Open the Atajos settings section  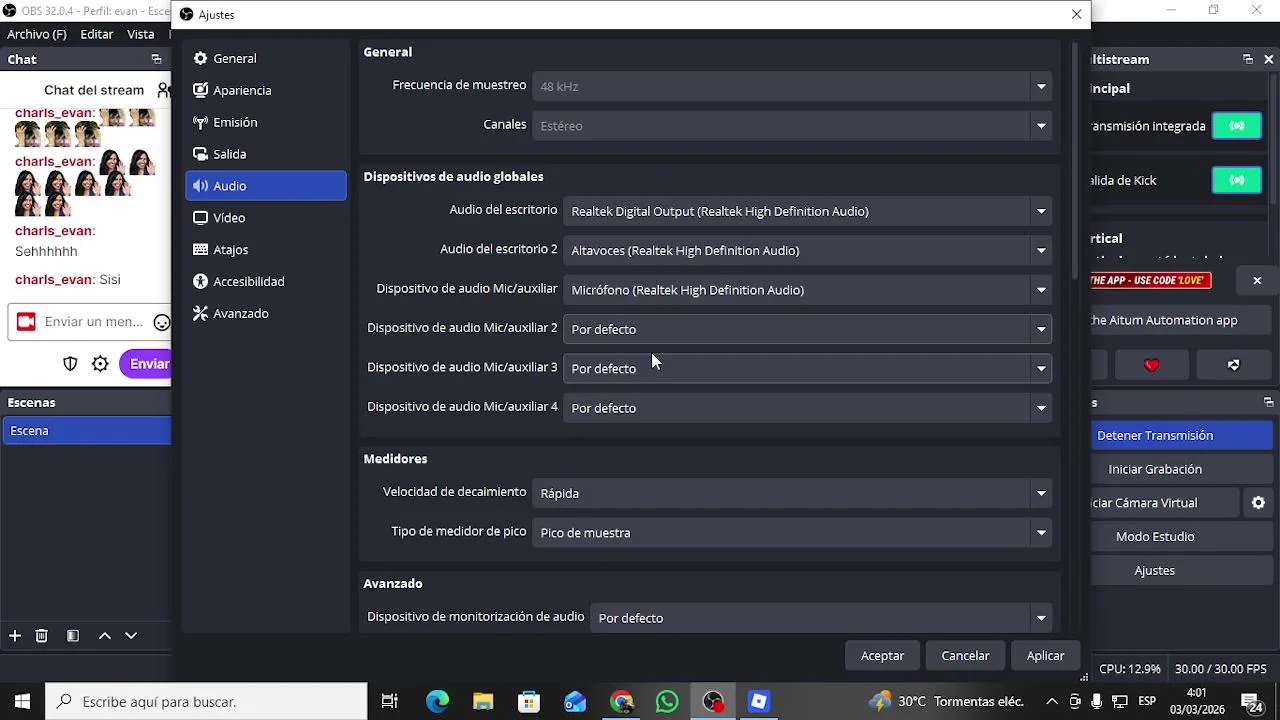pyautogui.click(x=265, y=250)
